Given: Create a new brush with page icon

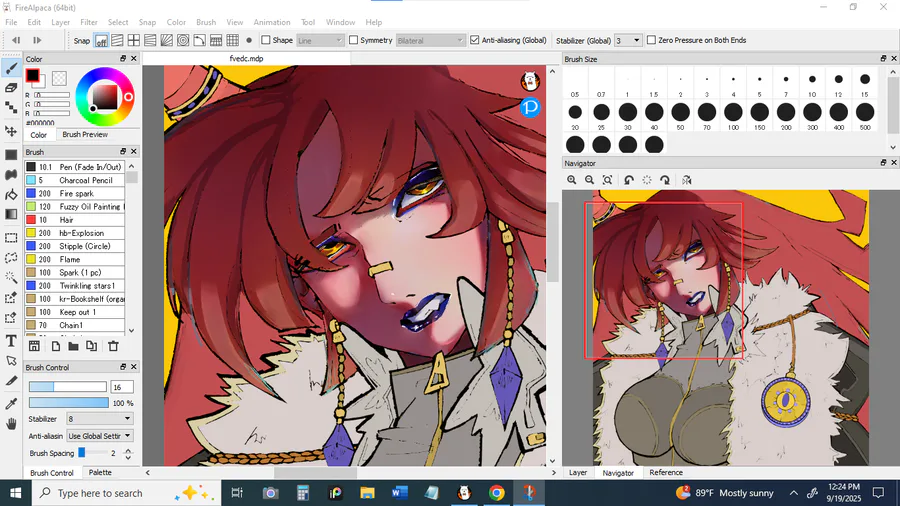Looking at the screenshot, I should click(x=56, y=346).
